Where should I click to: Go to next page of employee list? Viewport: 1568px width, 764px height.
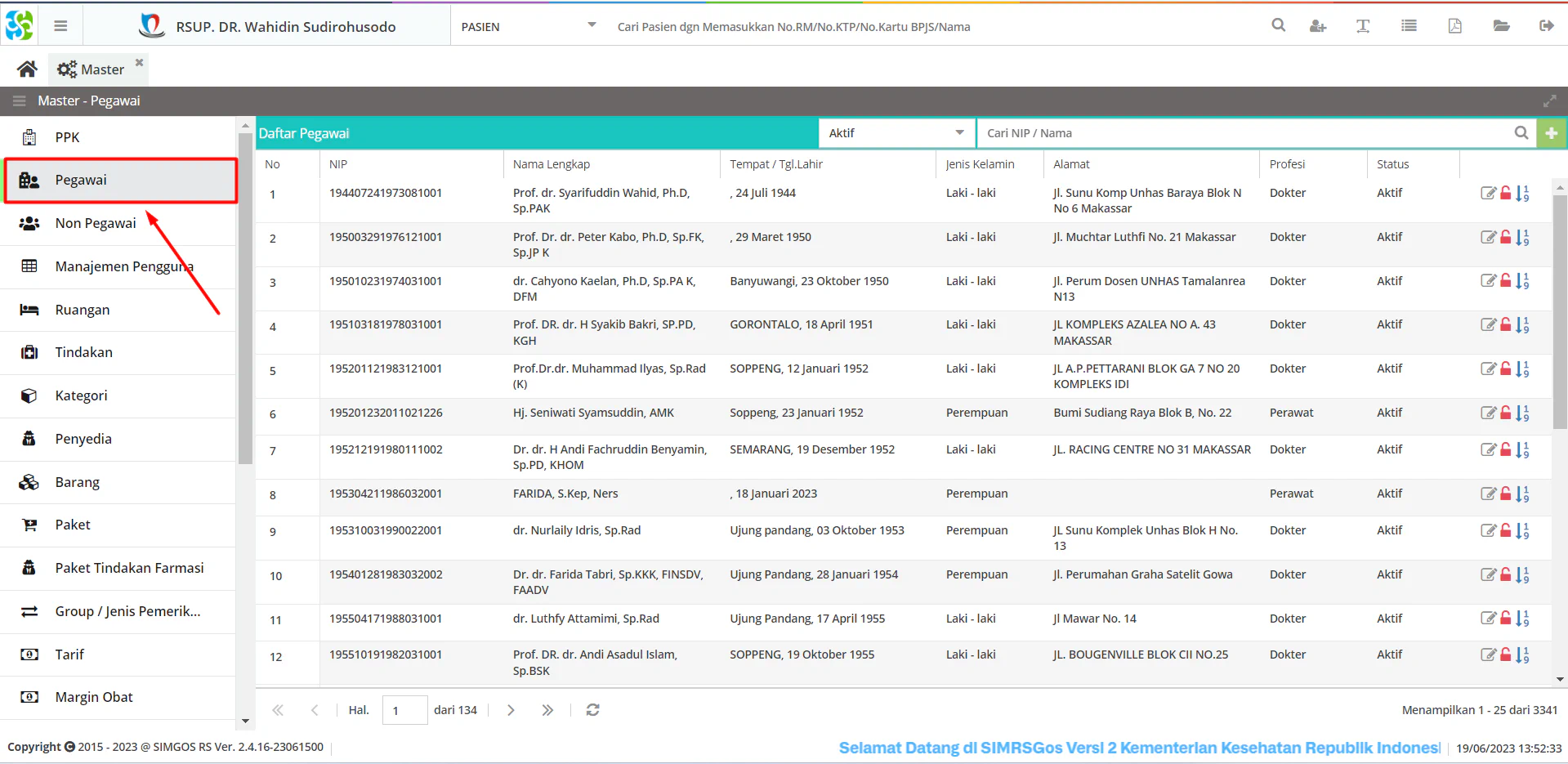click(511, 710)
